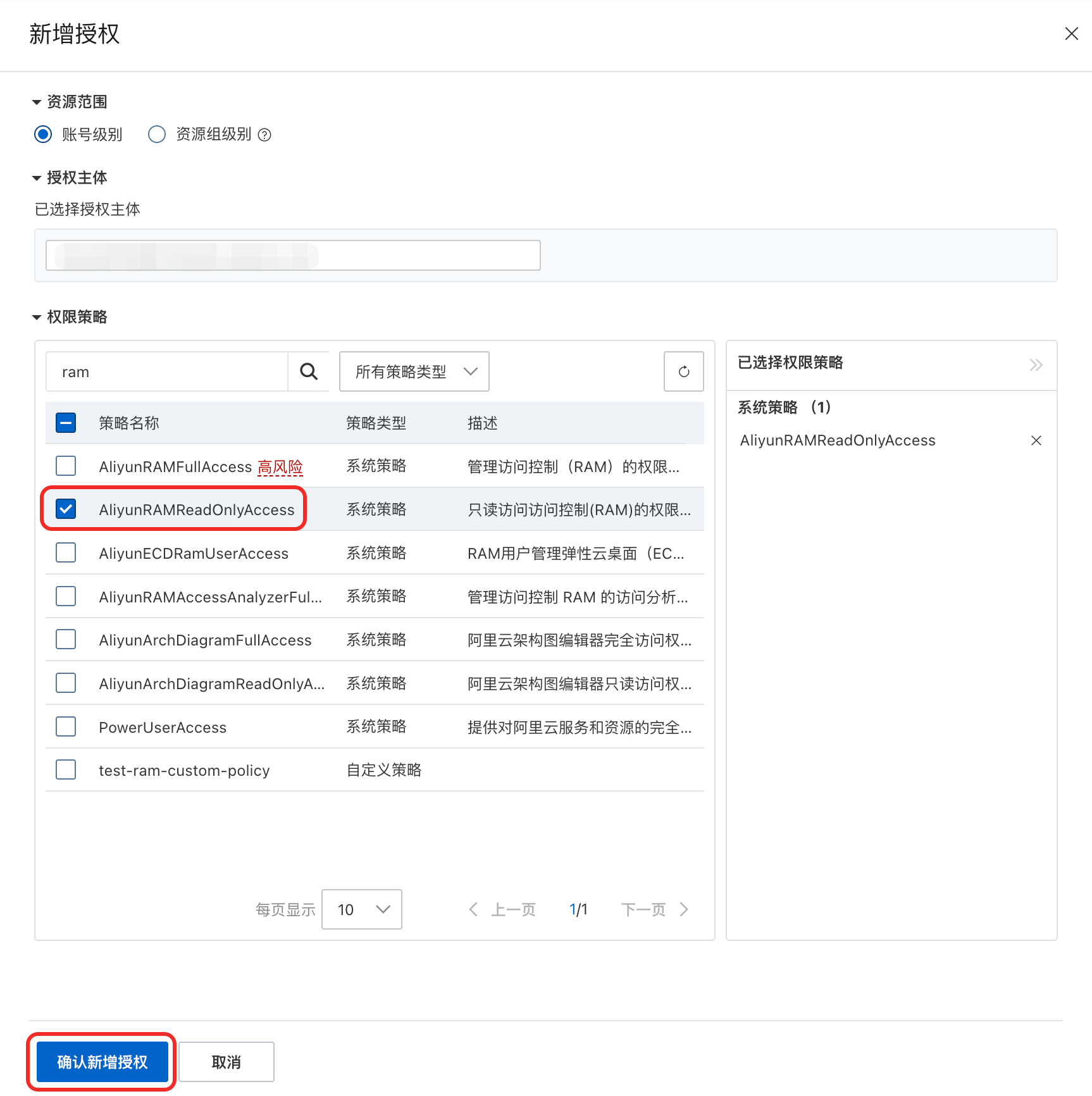1092x1096 pixels.
Task: Click description 只读访问访问控制(RAM)的权限...
Action: 580,510
